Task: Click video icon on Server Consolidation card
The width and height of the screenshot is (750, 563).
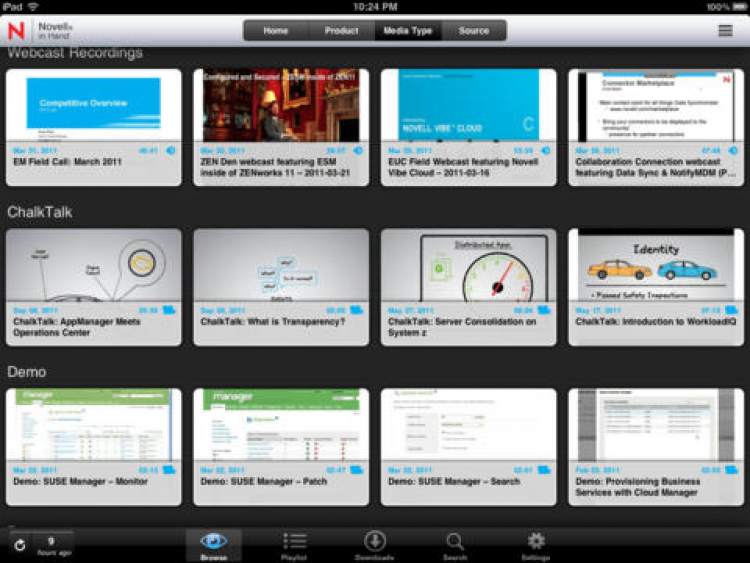Action: click(544, 310)
